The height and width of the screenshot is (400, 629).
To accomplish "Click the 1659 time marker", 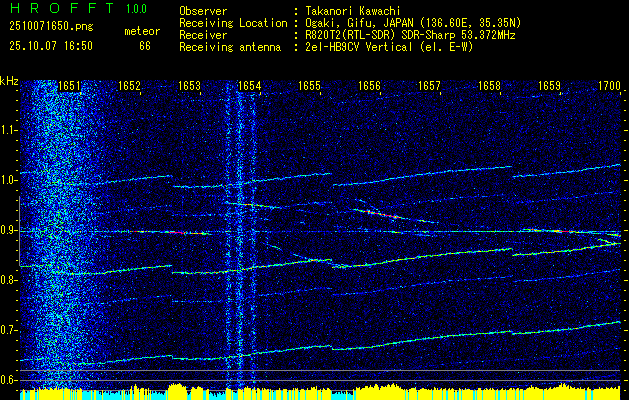I will (x=550, y=86).
